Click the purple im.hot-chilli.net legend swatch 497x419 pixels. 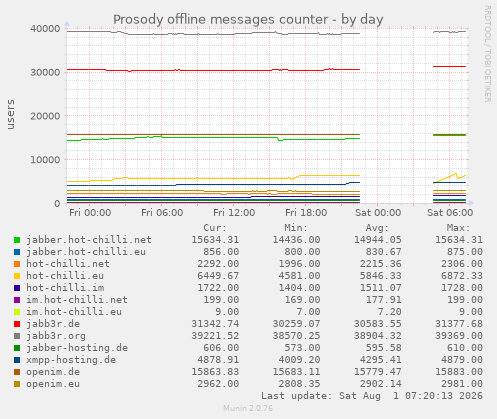pyautogui.click(x=17, y=300)
